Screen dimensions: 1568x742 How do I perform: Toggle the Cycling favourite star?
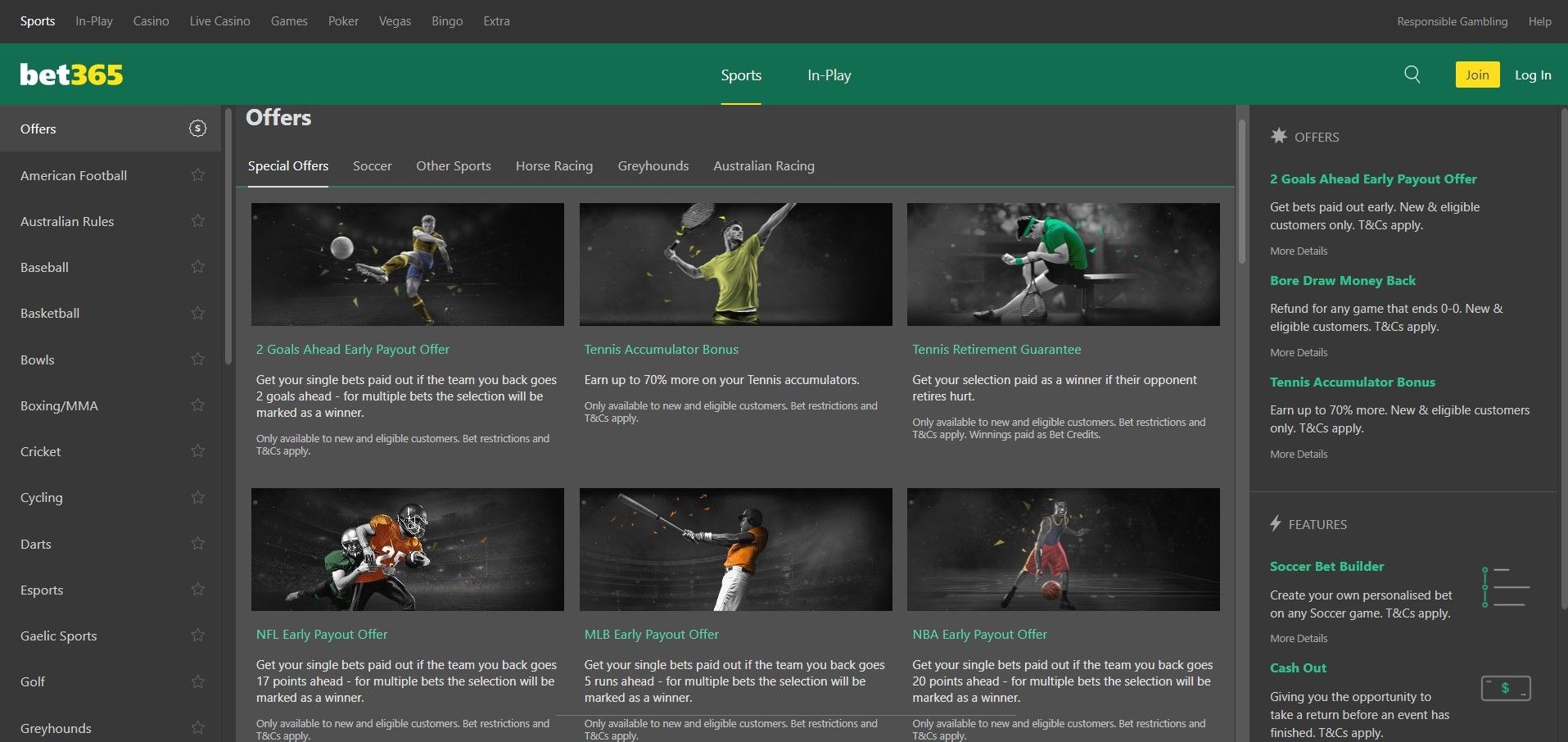click(197, 497)
